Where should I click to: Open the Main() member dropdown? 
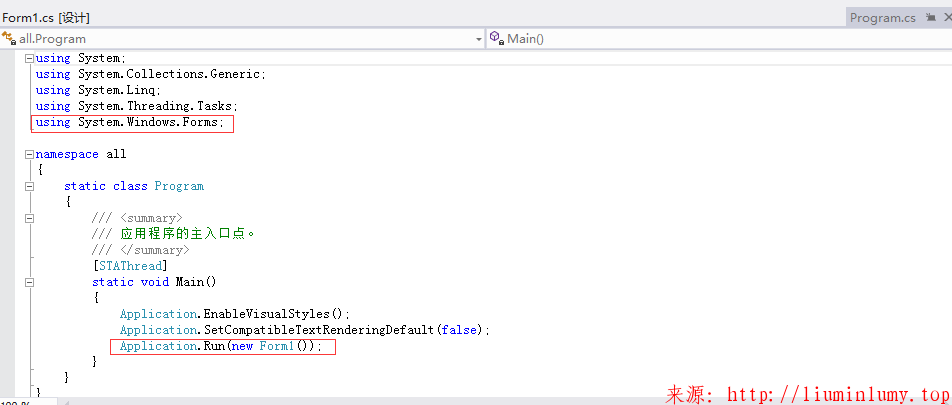(719, 39)
